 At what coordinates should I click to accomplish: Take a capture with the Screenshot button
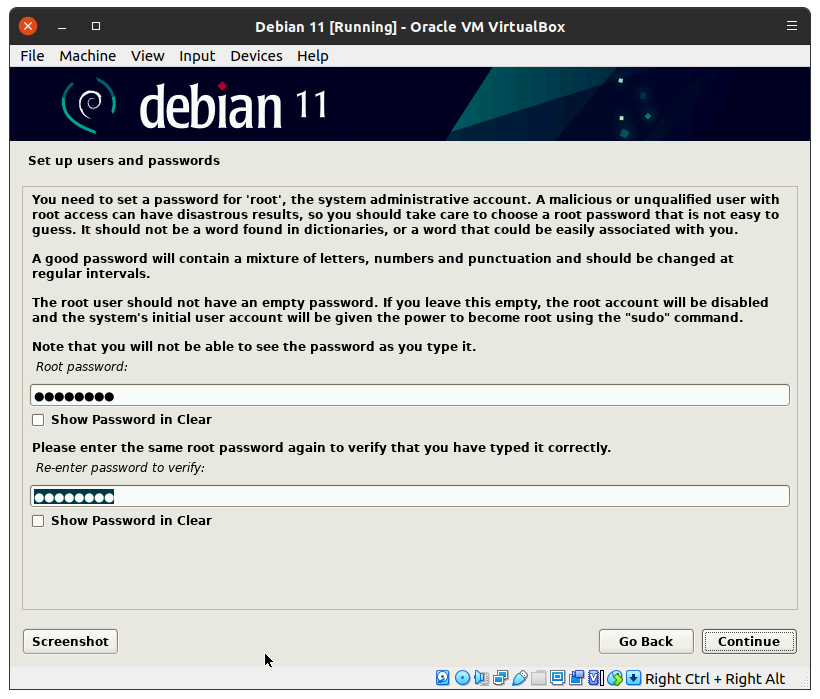tap(70, 642)
